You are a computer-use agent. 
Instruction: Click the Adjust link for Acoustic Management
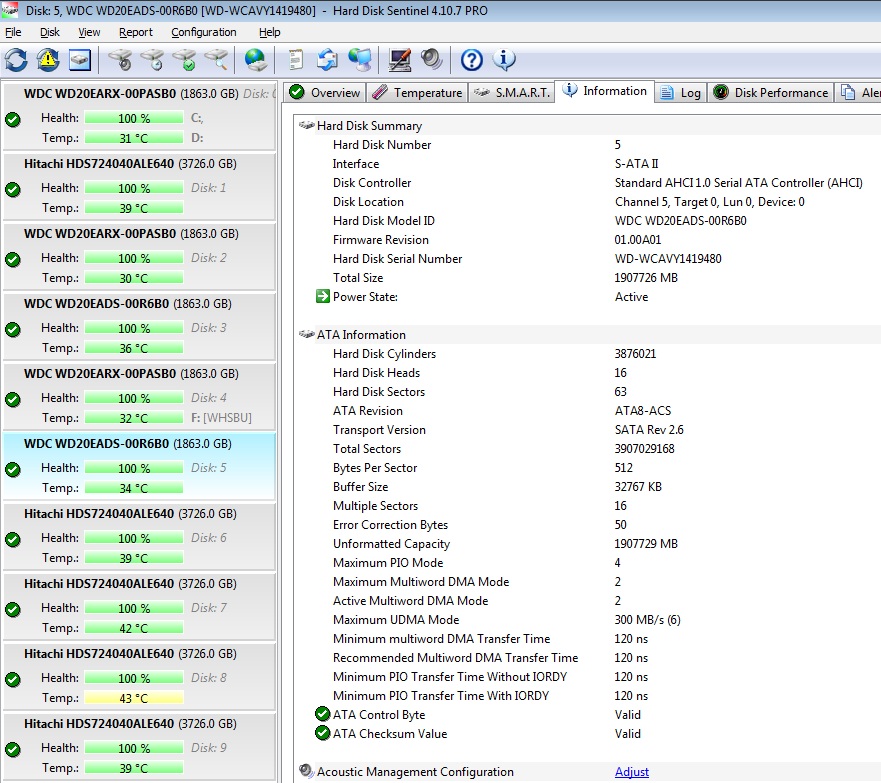(632, 772)
